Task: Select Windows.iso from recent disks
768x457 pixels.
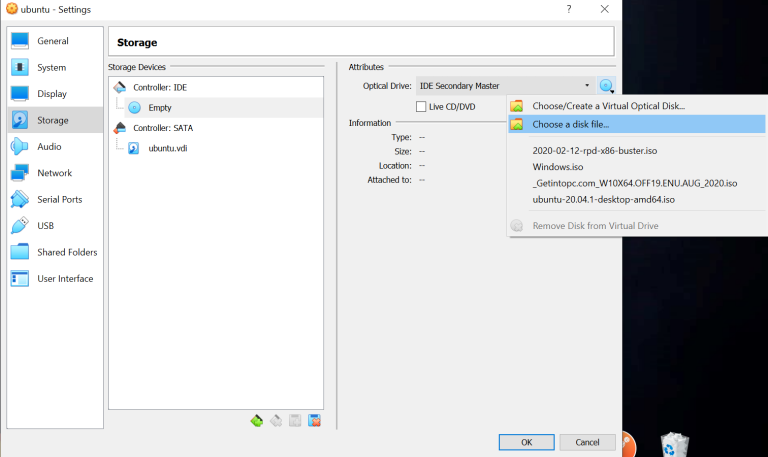Action: [557, 167]
